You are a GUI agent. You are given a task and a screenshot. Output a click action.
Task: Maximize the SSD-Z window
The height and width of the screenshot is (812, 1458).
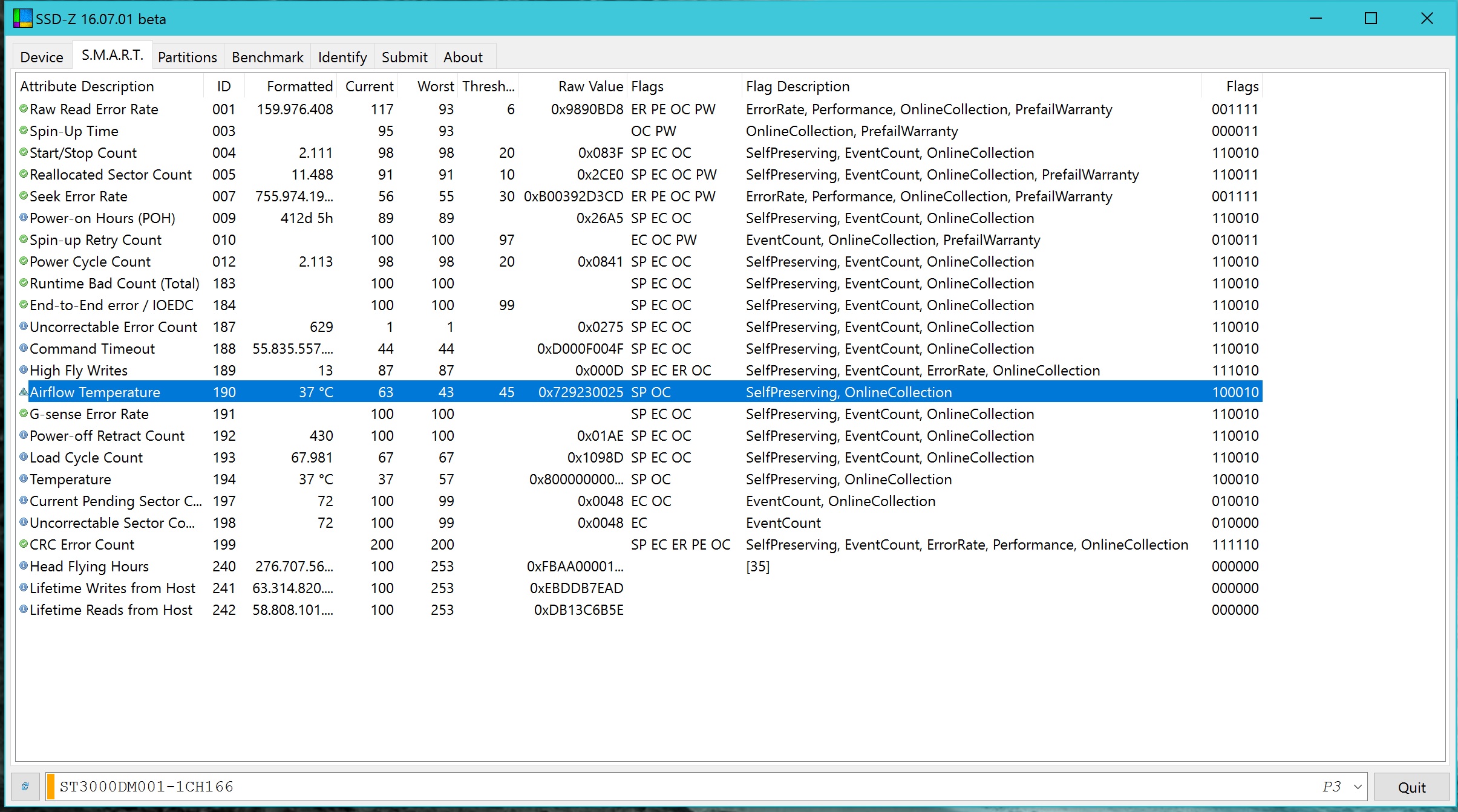(x=1370, y=18)
